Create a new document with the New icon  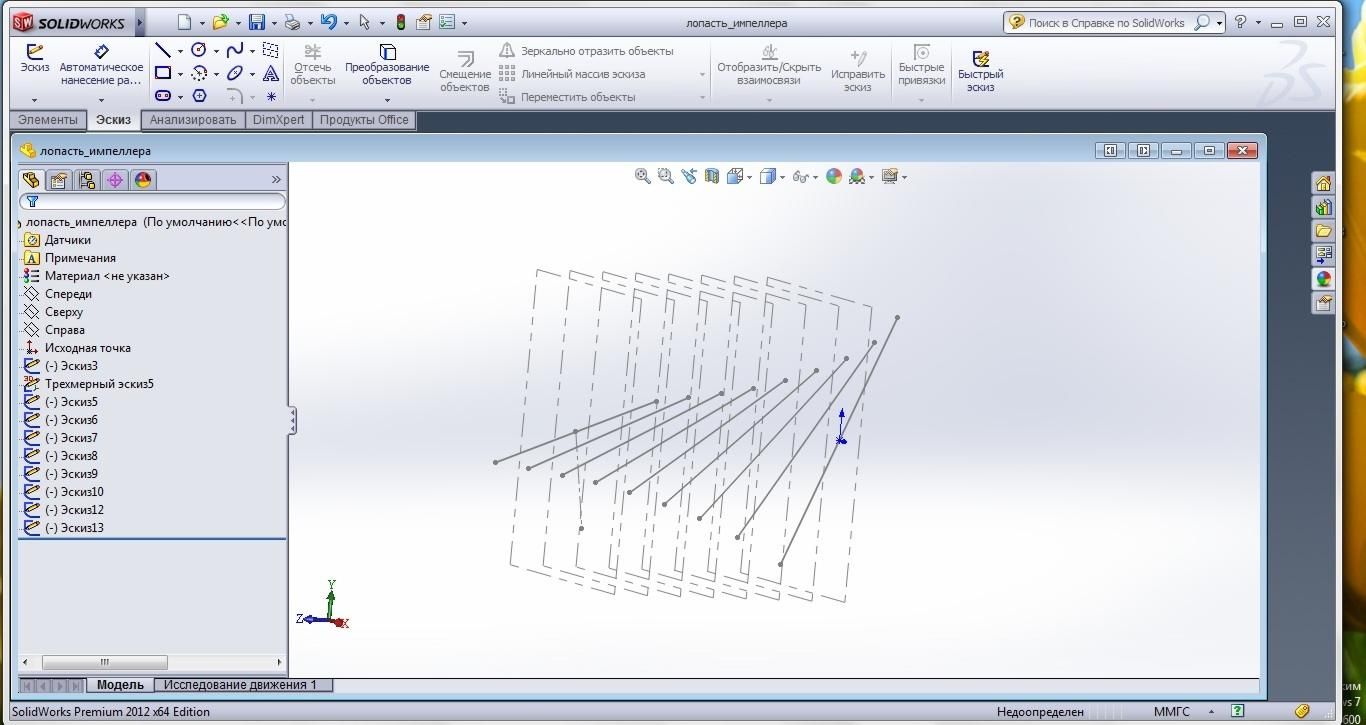[x=184, y=22]
